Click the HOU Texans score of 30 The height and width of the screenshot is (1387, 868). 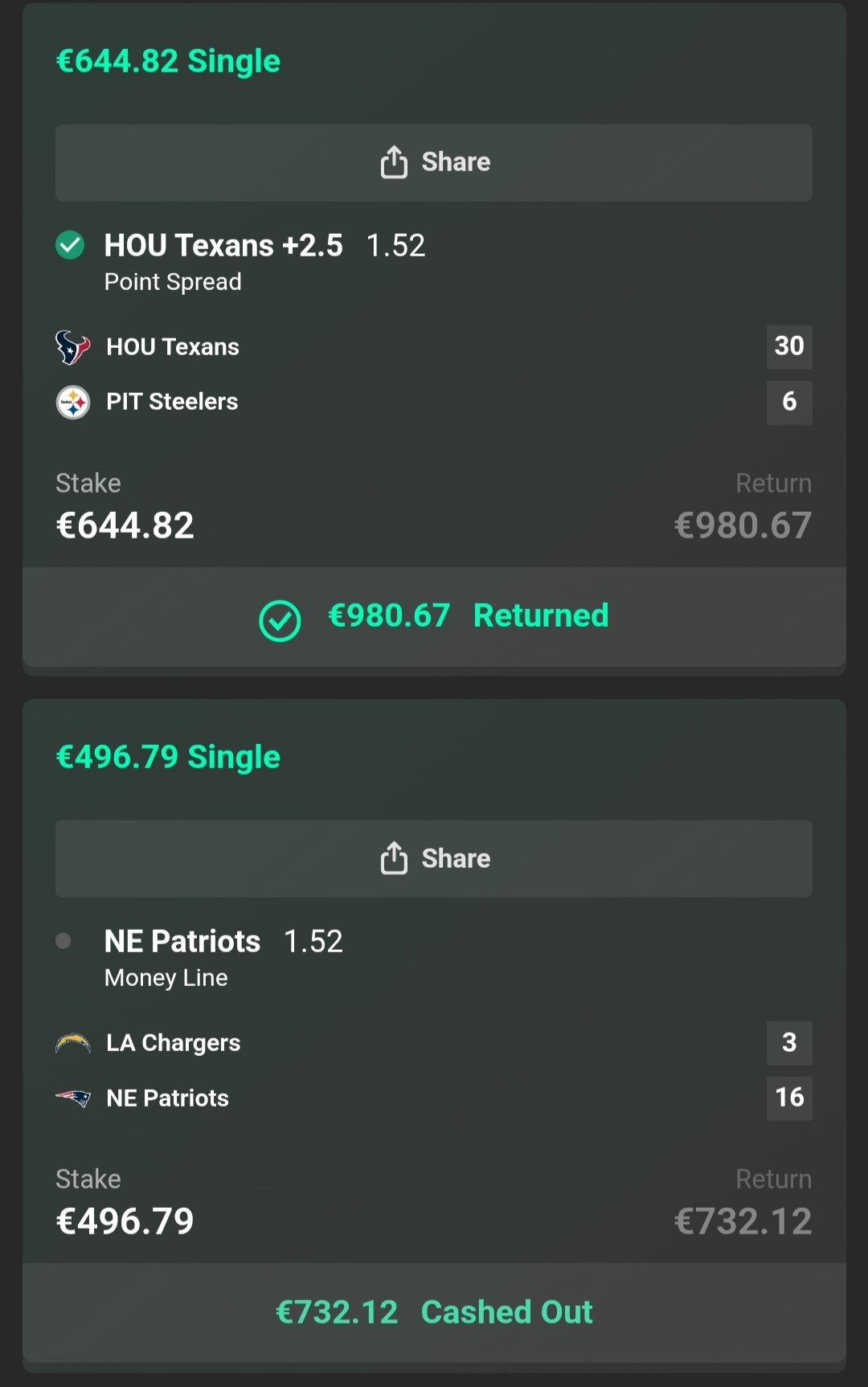[x=788, y=346]
